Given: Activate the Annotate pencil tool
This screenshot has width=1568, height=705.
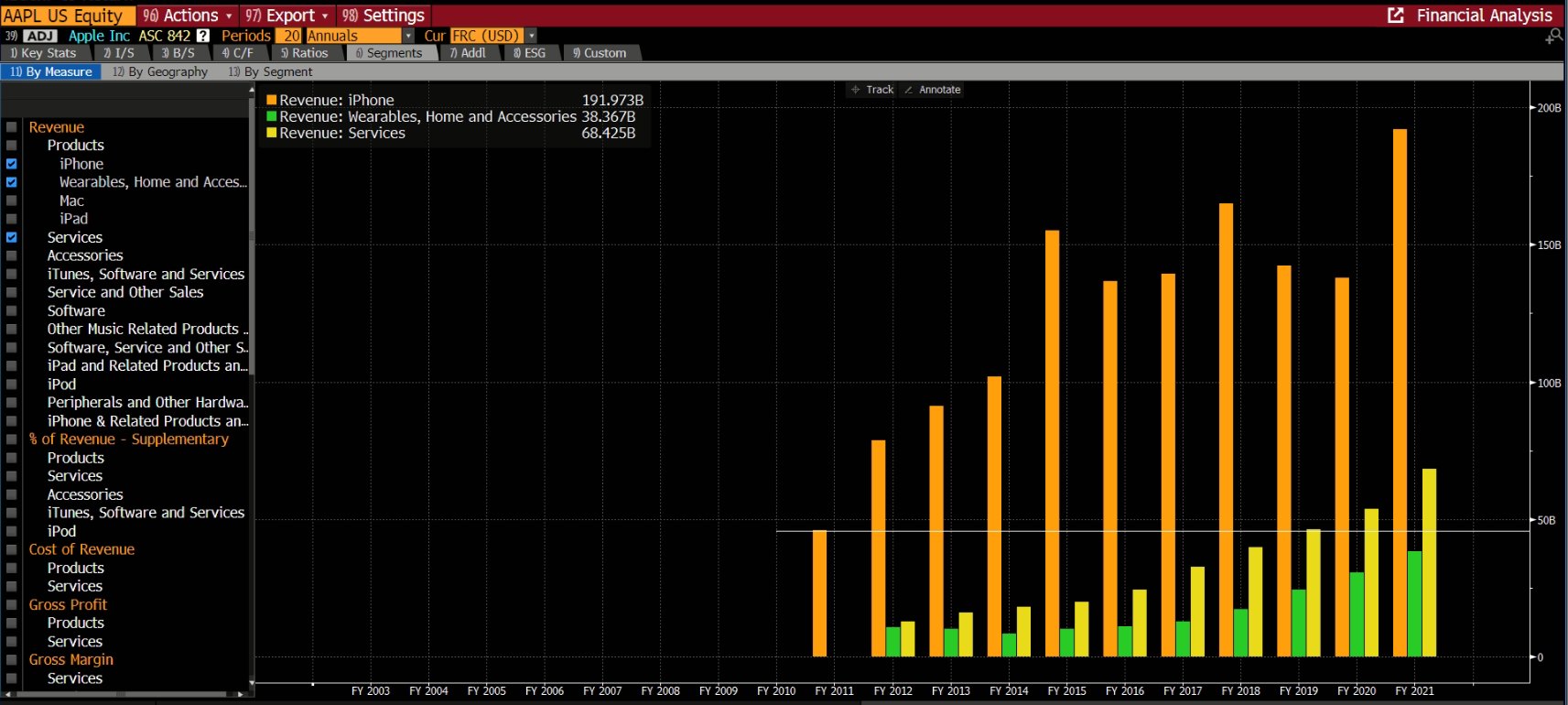Looking at the screenshot, I should point(932,90).
